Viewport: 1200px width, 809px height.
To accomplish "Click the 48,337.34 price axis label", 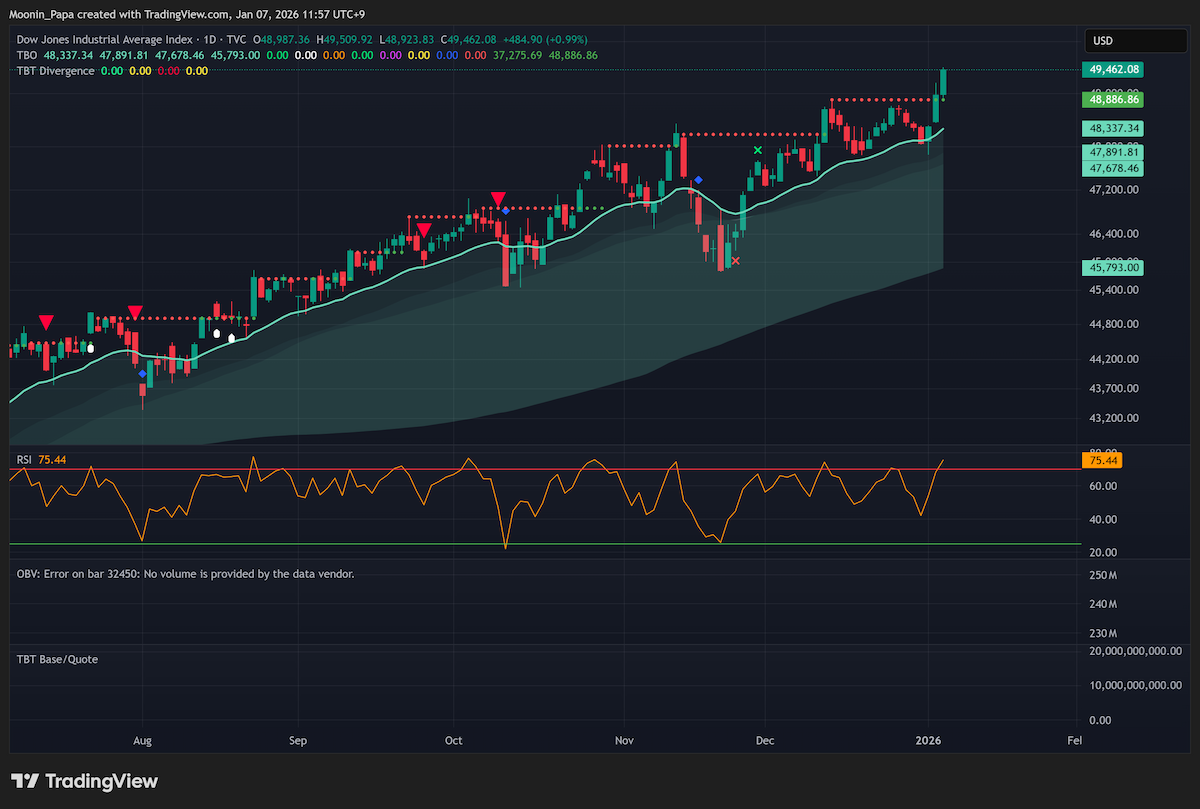I will [x=1115, y=129].
